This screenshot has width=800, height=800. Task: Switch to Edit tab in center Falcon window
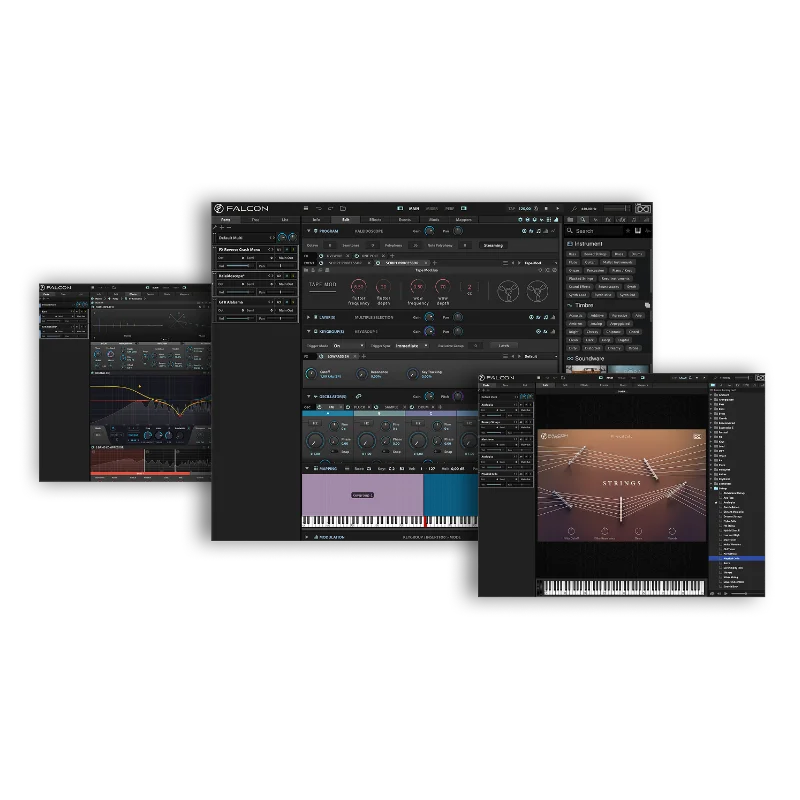345,219
